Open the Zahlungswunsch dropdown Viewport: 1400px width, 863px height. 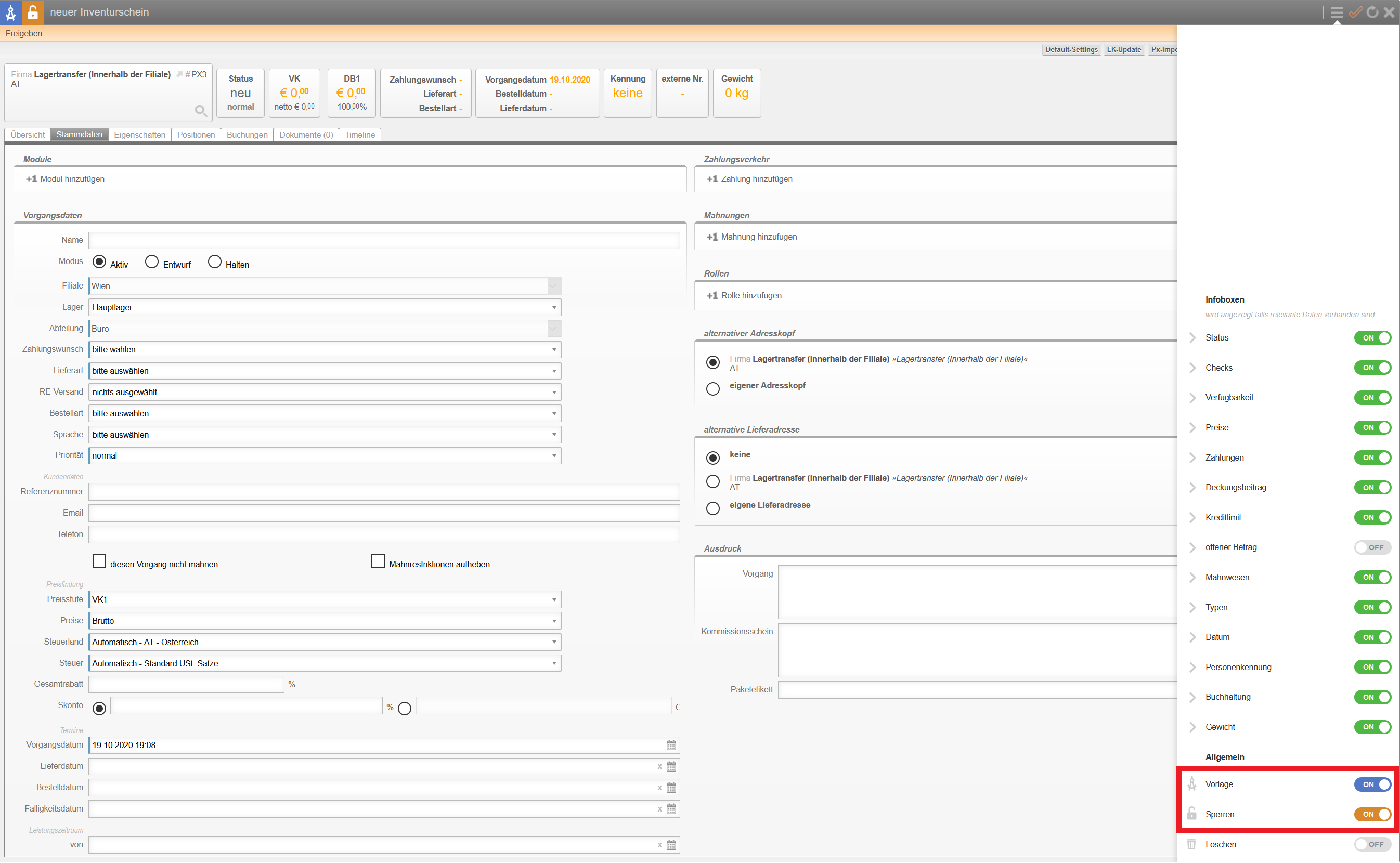click(325, 349)
